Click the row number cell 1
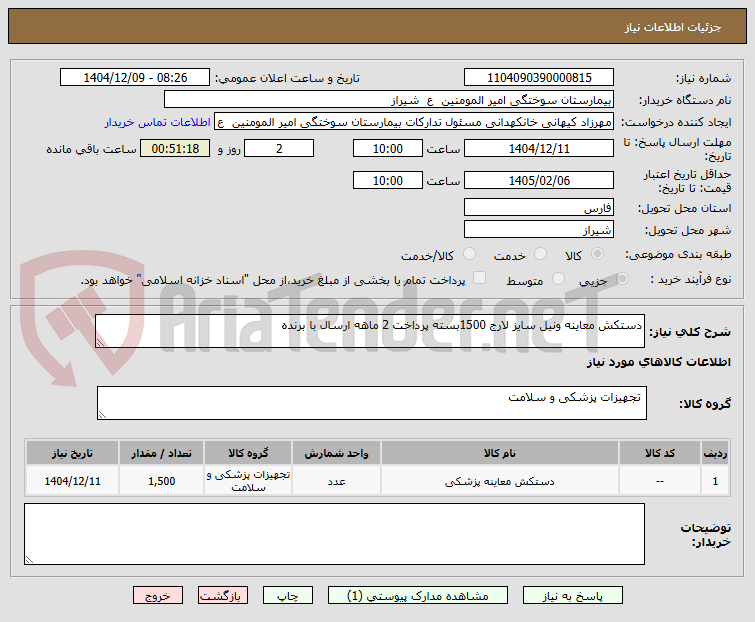Screen dimensions: 755x622 pyautogui.click(x=715, y=481)
